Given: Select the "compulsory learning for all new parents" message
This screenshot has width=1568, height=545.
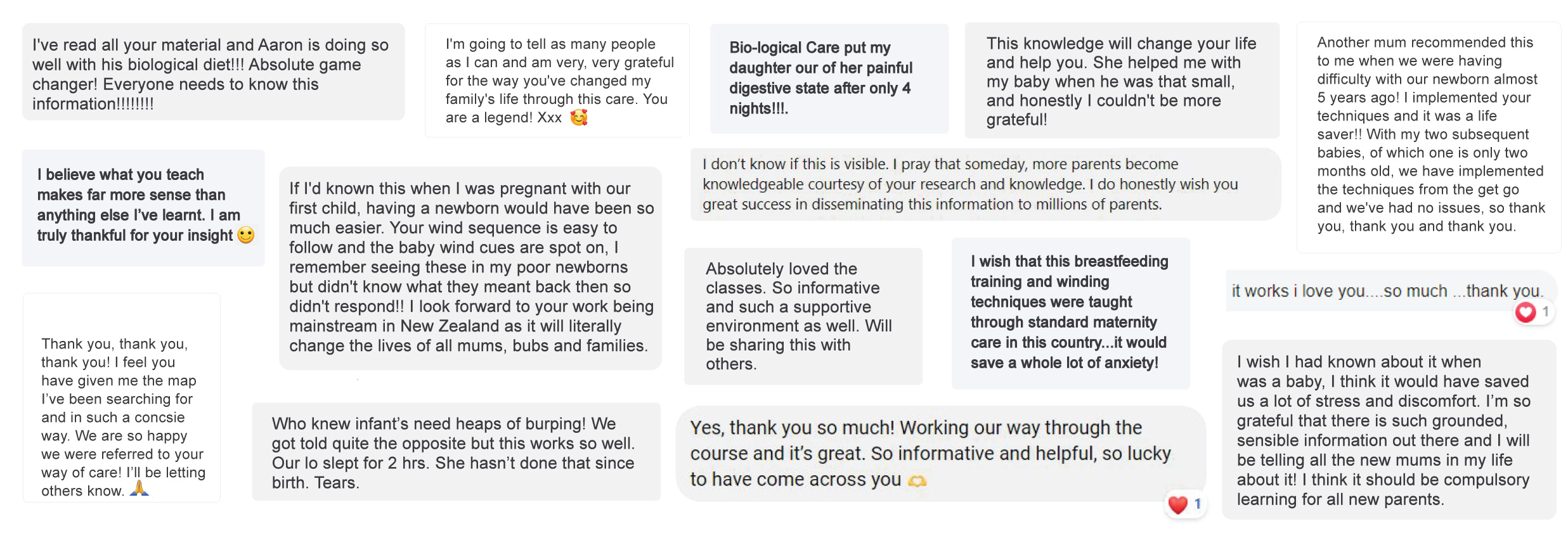Looking at the screenshot, I should click(1389, 430).
